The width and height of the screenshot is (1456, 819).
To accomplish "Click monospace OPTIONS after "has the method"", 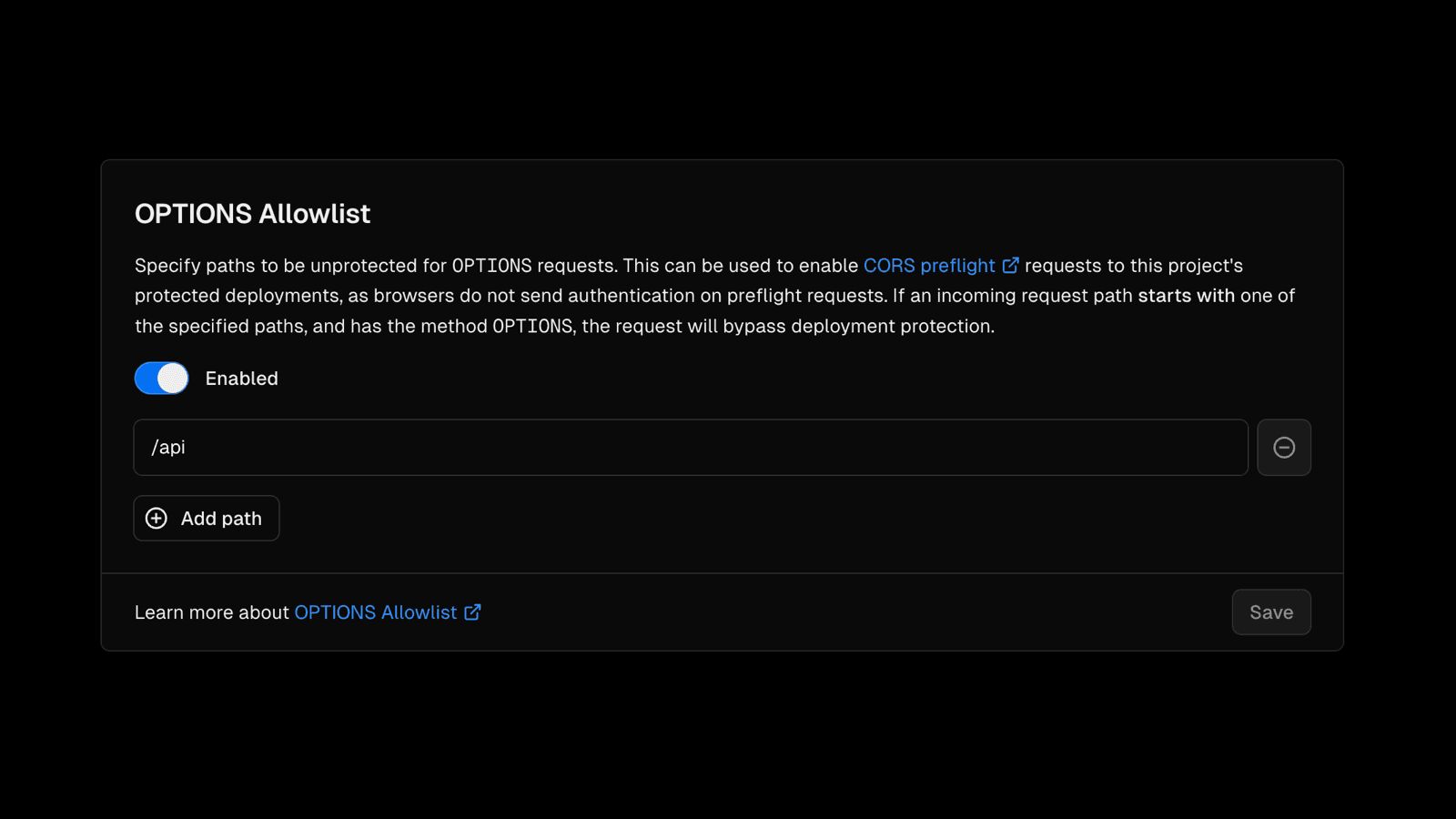I will (532, 326).
